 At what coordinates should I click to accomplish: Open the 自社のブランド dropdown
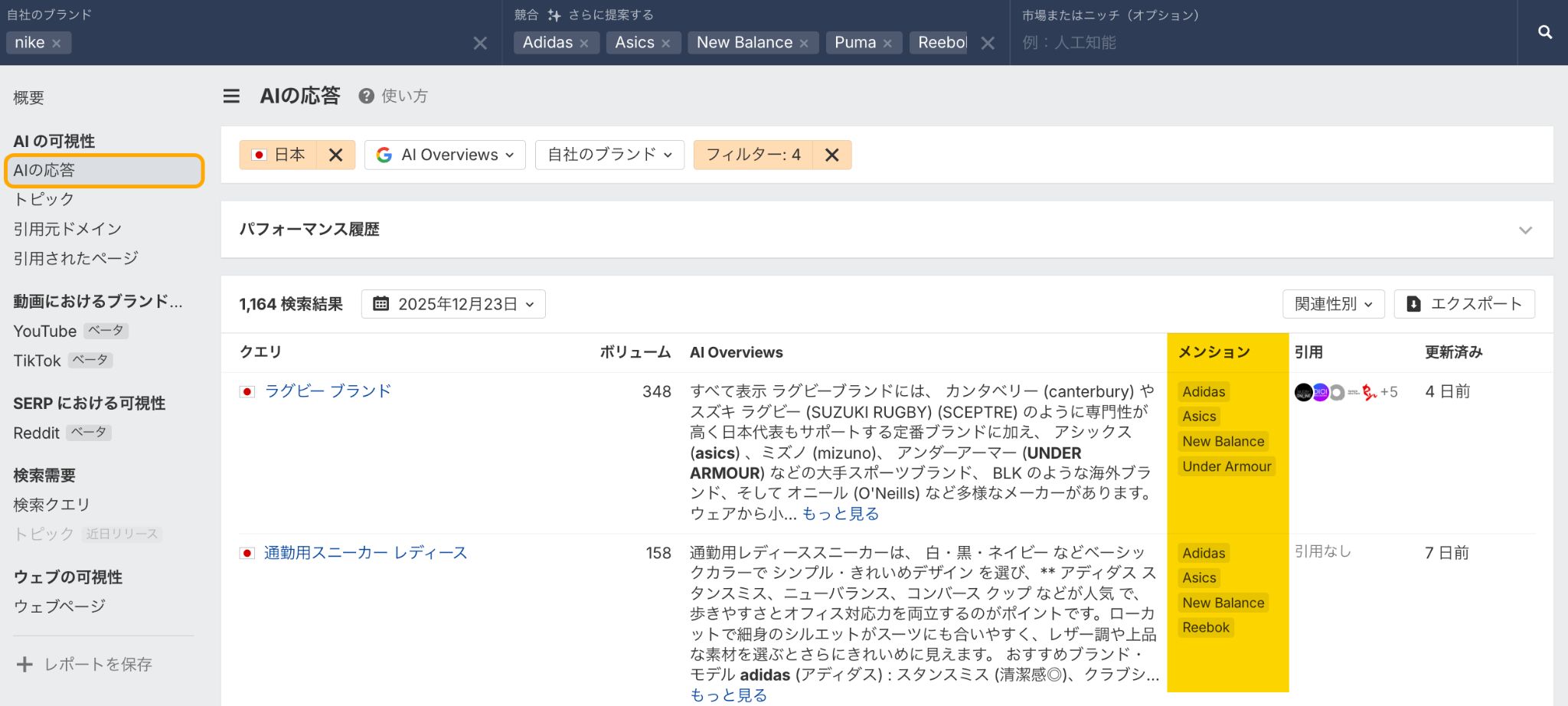pos(609,155)
